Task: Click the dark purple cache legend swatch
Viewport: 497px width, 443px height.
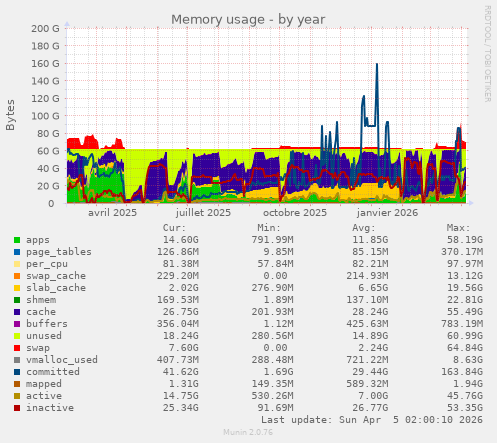Action: [17, 312]
